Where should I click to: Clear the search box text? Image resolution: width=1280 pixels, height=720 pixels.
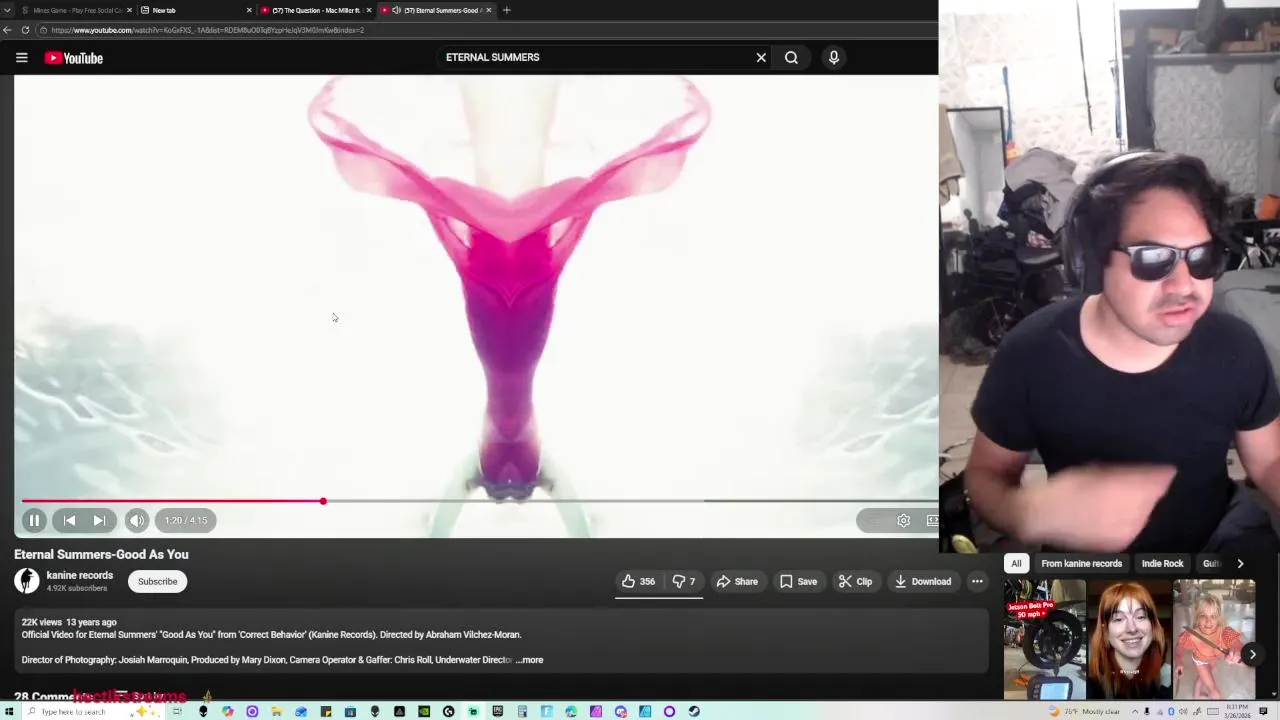(761, 58)
